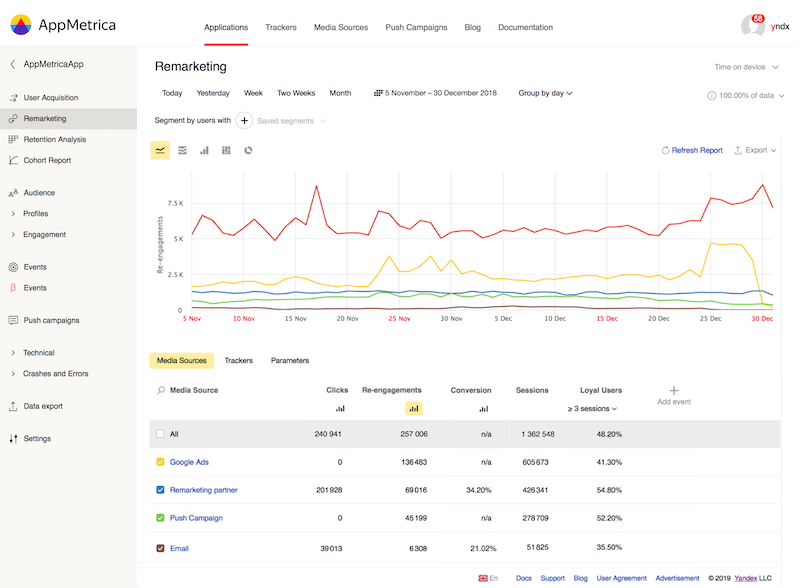Open Push Campaigns top tab

(416, 27)
